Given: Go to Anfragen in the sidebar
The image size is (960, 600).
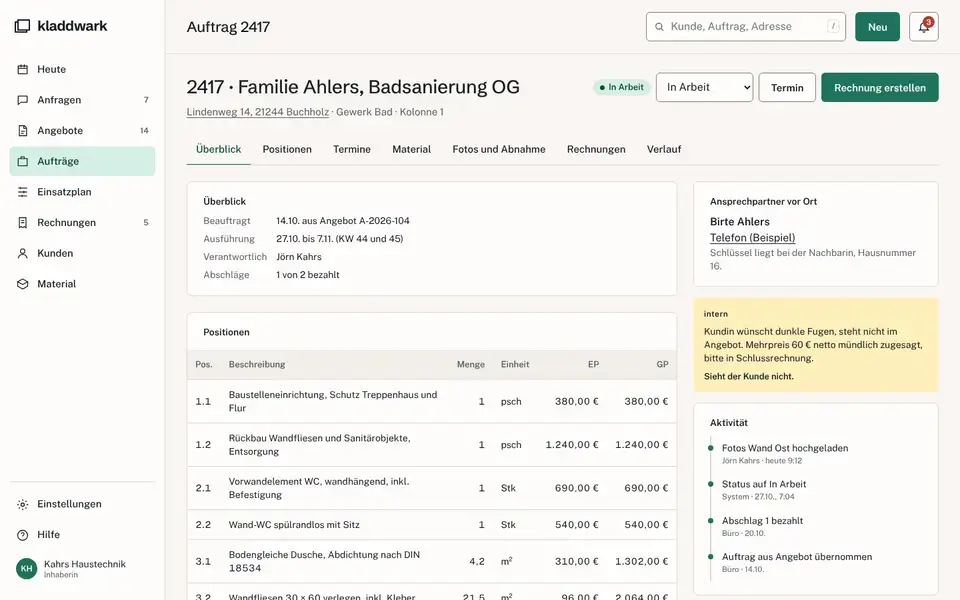Looking at the screenshot, I should (82, 100).
